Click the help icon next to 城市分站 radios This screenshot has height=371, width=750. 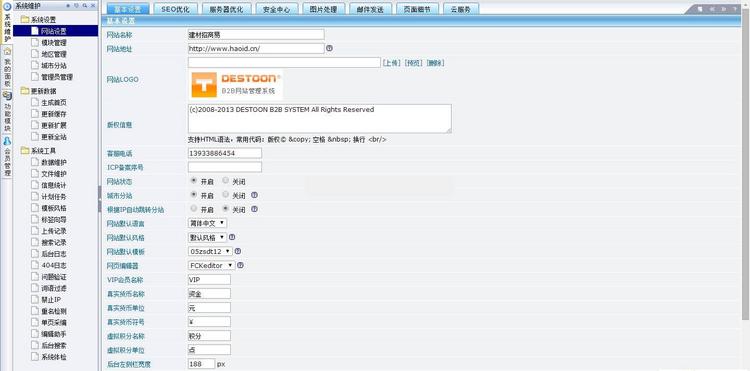coord(254,195)
